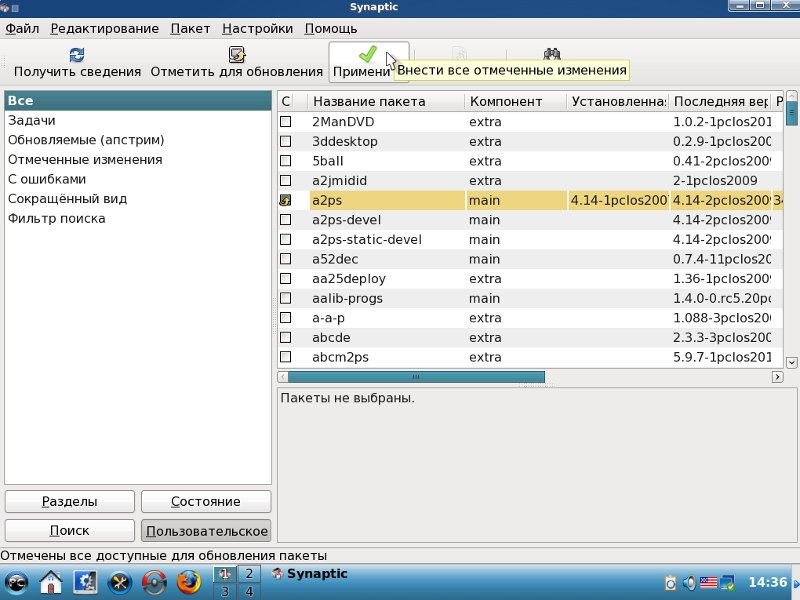Image resolution: width=800 pixels, height=600 pixels.
Task: Open the PCLinuxOS start menu icon
Action: pos(17,582)
